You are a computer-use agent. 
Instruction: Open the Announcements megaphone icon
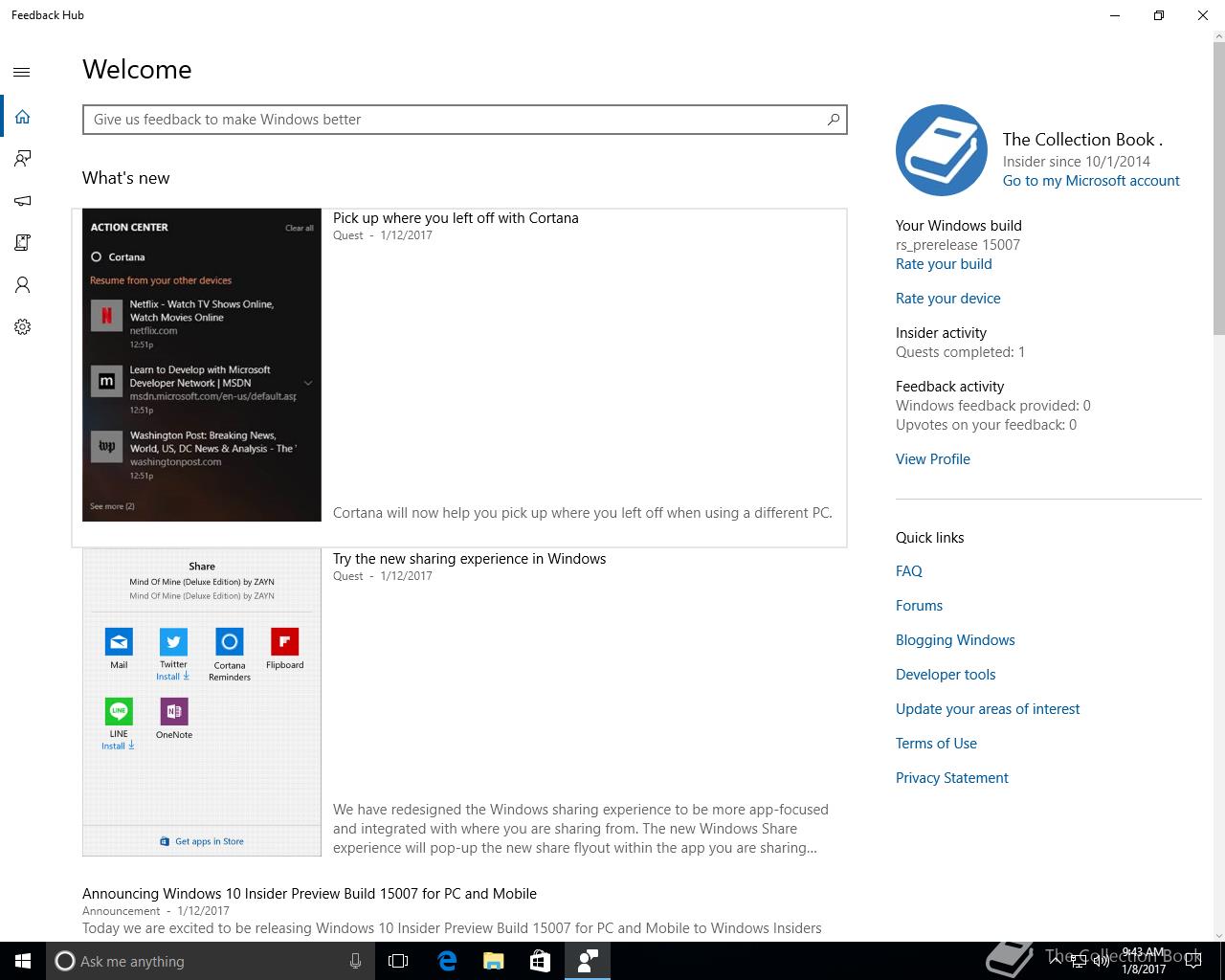[x=22, y=201]
